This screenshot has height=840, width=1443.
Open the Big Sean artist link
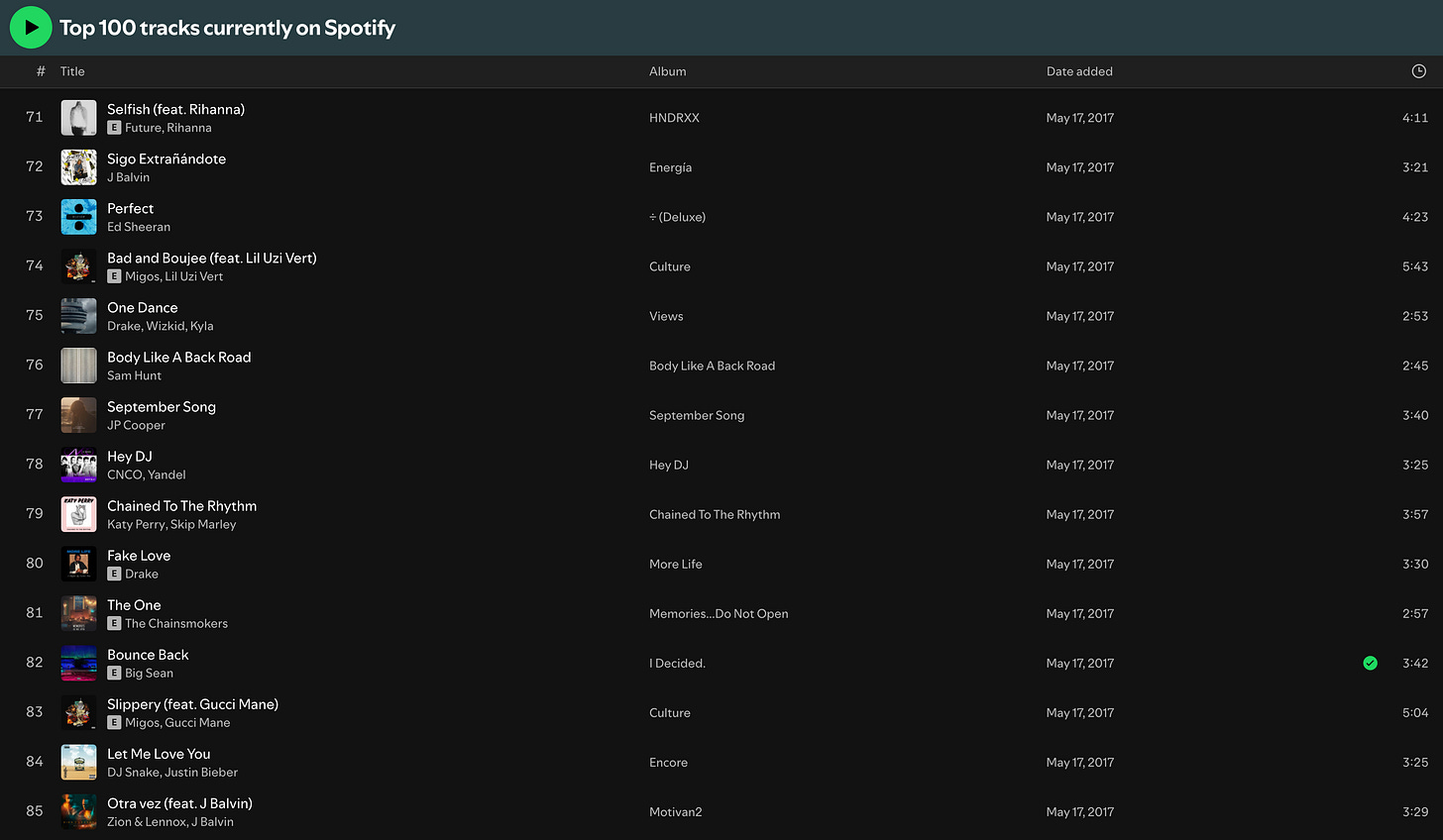[149, 673]
